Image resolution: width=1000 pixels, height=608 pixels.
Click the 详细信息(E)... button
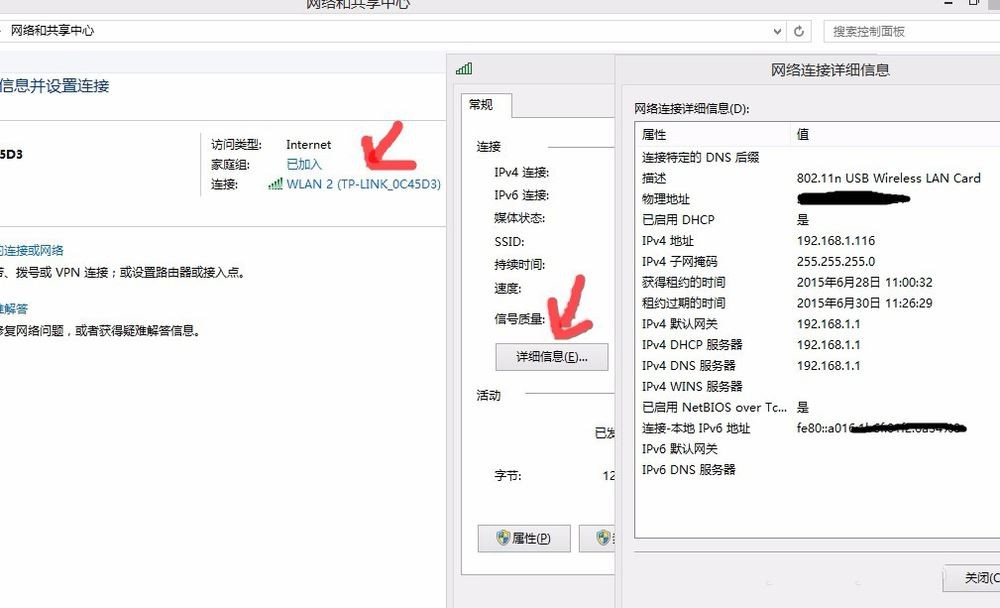click(x=552, y=357)
